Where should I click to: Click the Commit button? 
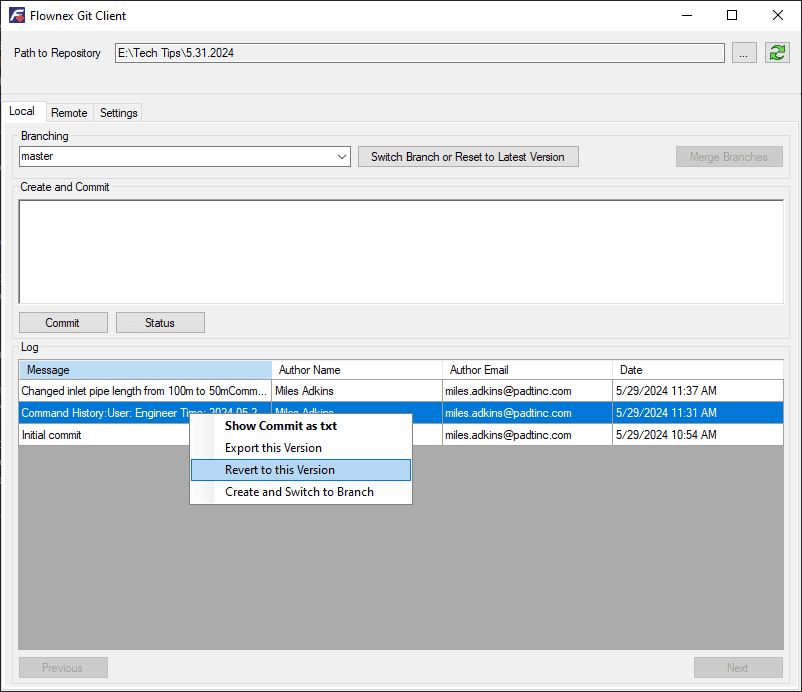[x=63, y=323]
